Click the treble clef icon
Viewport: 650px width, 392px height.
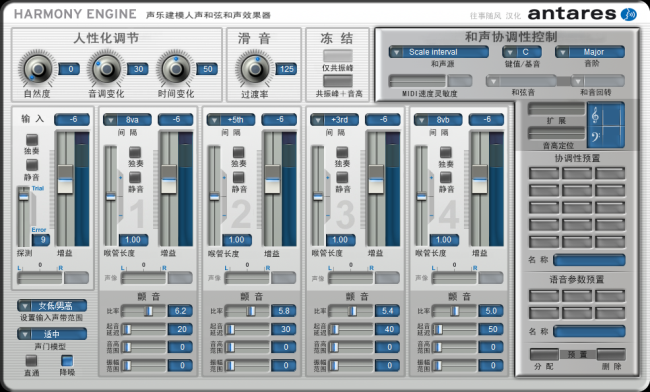point(595,116)
